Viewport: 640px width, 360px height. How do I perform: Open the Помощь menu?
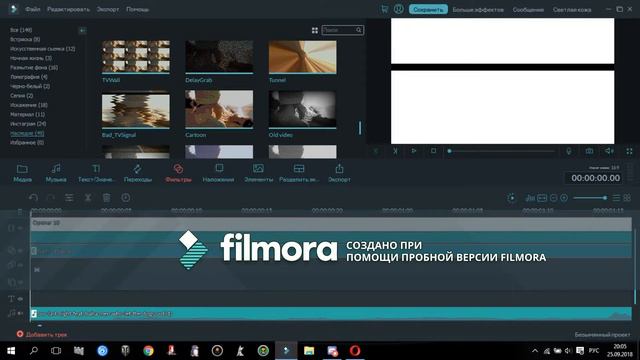tap(138, 9)
